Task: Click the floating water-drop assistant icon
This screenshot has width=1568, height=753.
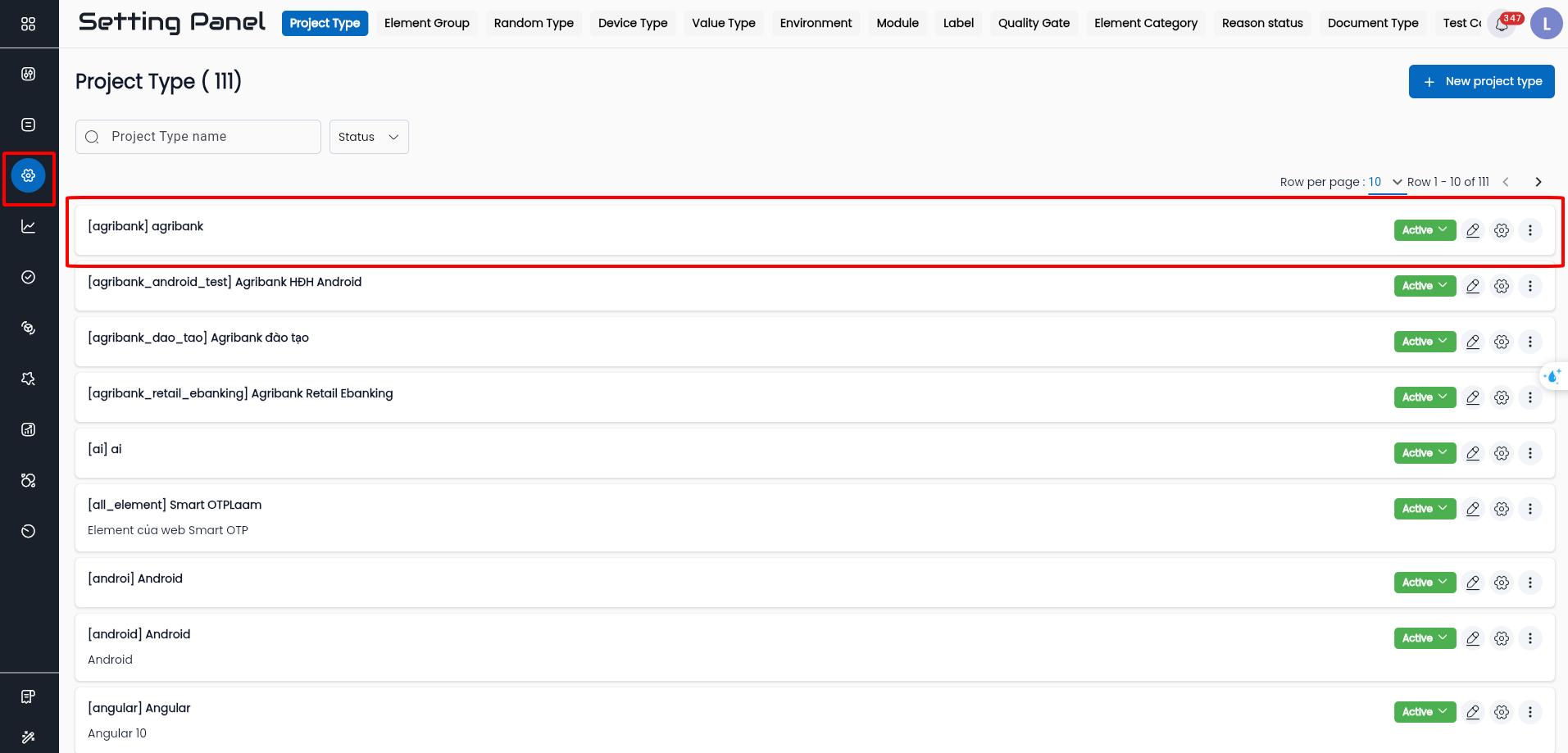Action: point(1552,376)
